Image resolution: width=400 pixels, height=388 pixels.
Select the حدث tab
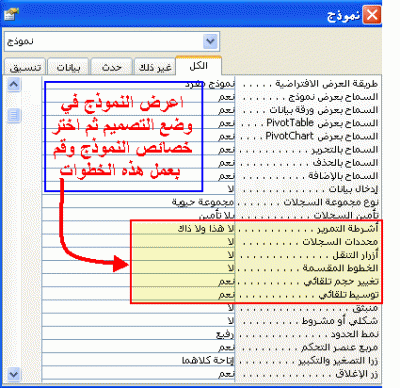[112, 67]
